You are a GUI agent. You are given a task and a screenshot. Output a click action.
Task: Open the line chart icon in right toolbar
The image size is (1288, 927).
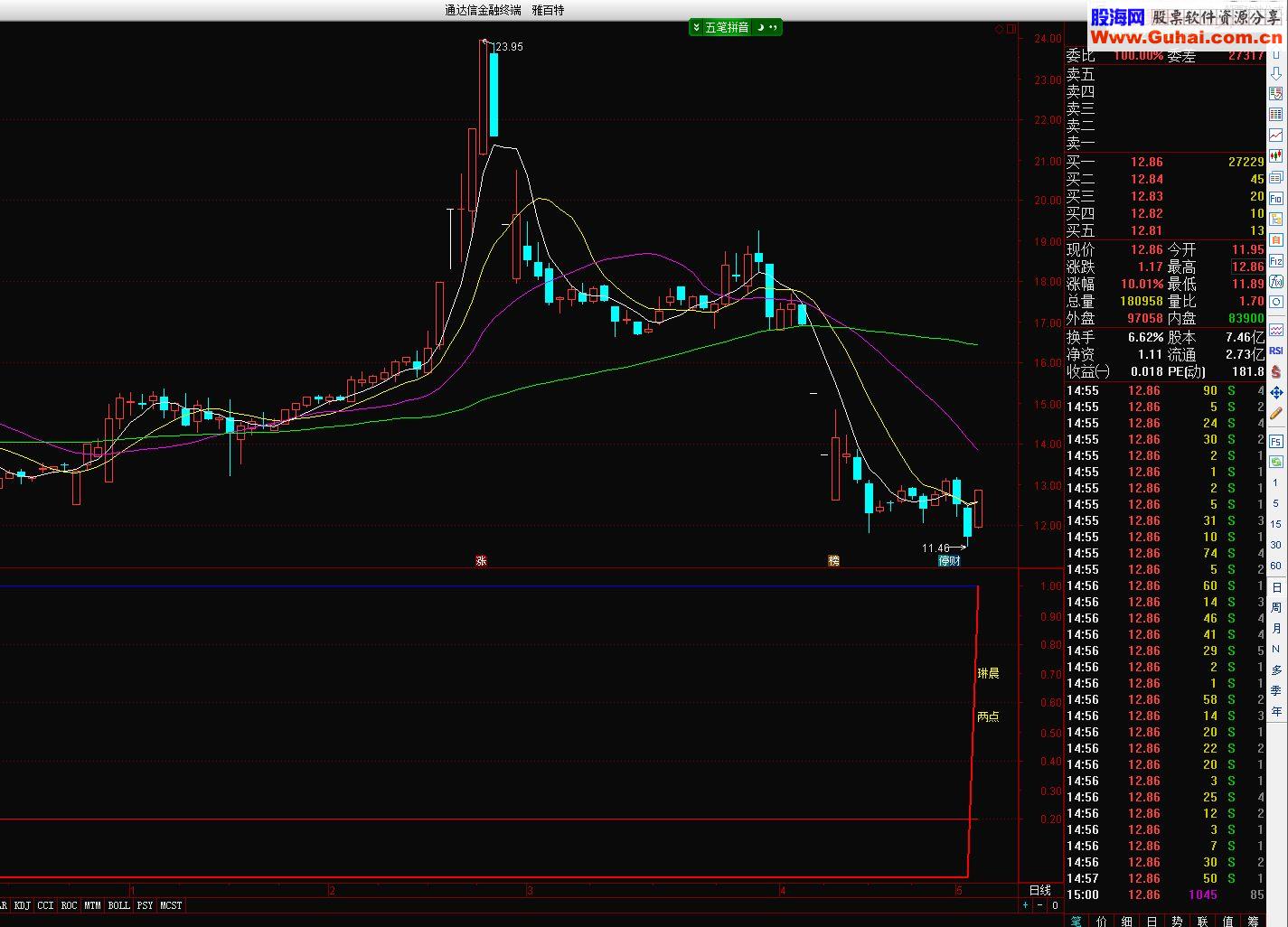coord(1276,136)
